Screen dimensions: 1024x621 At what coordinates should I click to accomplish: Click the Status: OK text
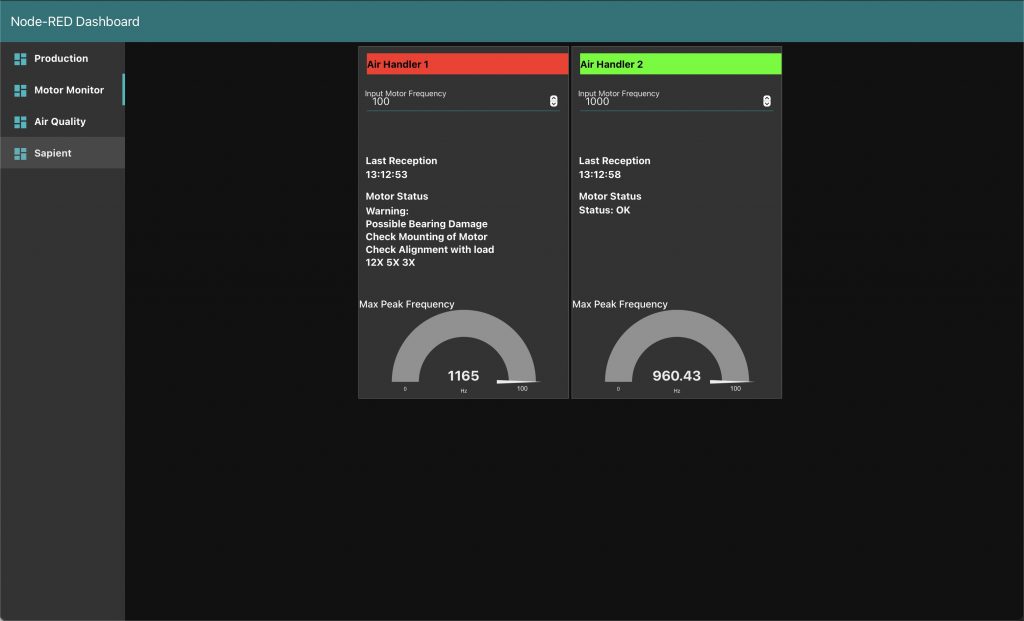click(605, 210)
